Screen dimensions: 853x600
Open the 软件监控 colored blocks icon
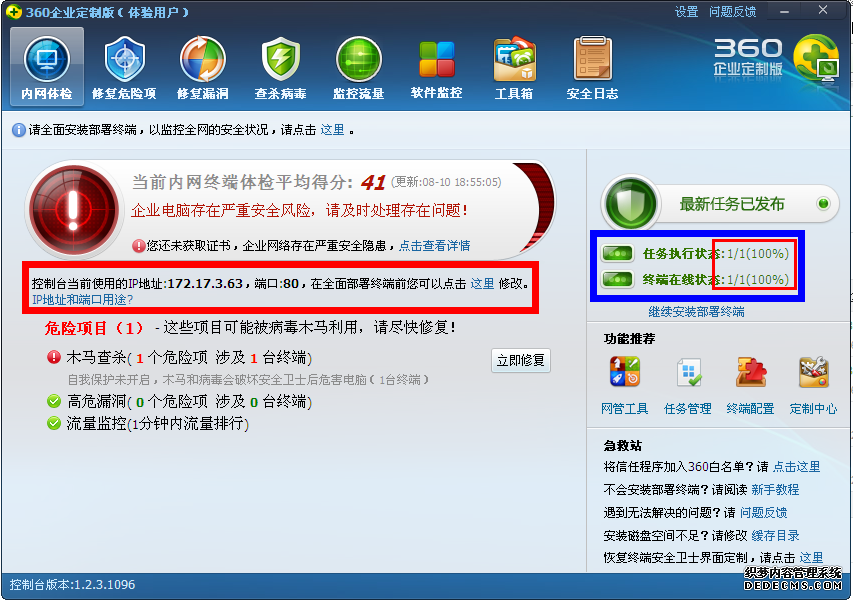tap(436, 60)
